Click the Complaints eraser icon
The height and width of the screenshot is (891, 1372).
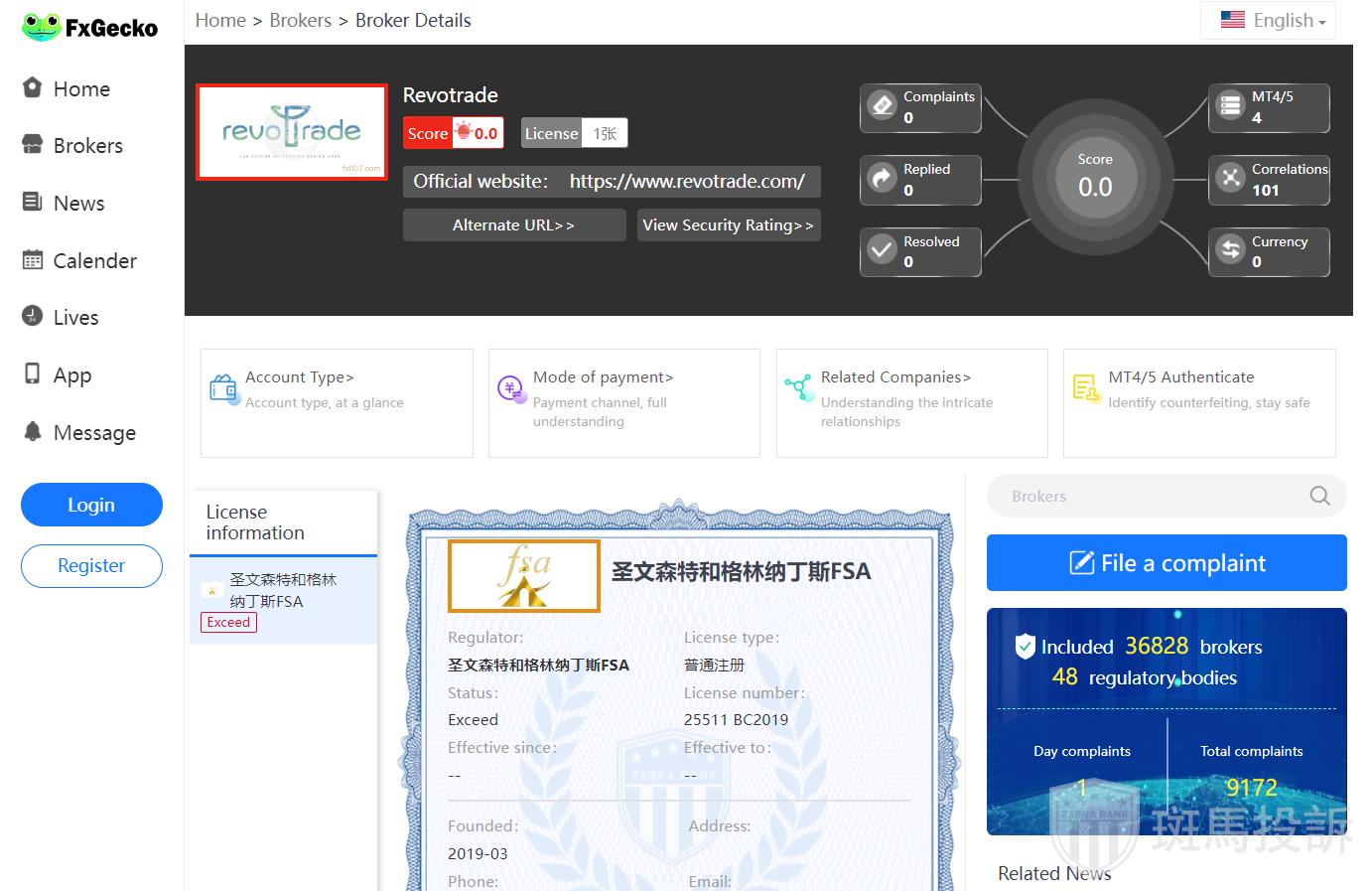coord(882,105)
